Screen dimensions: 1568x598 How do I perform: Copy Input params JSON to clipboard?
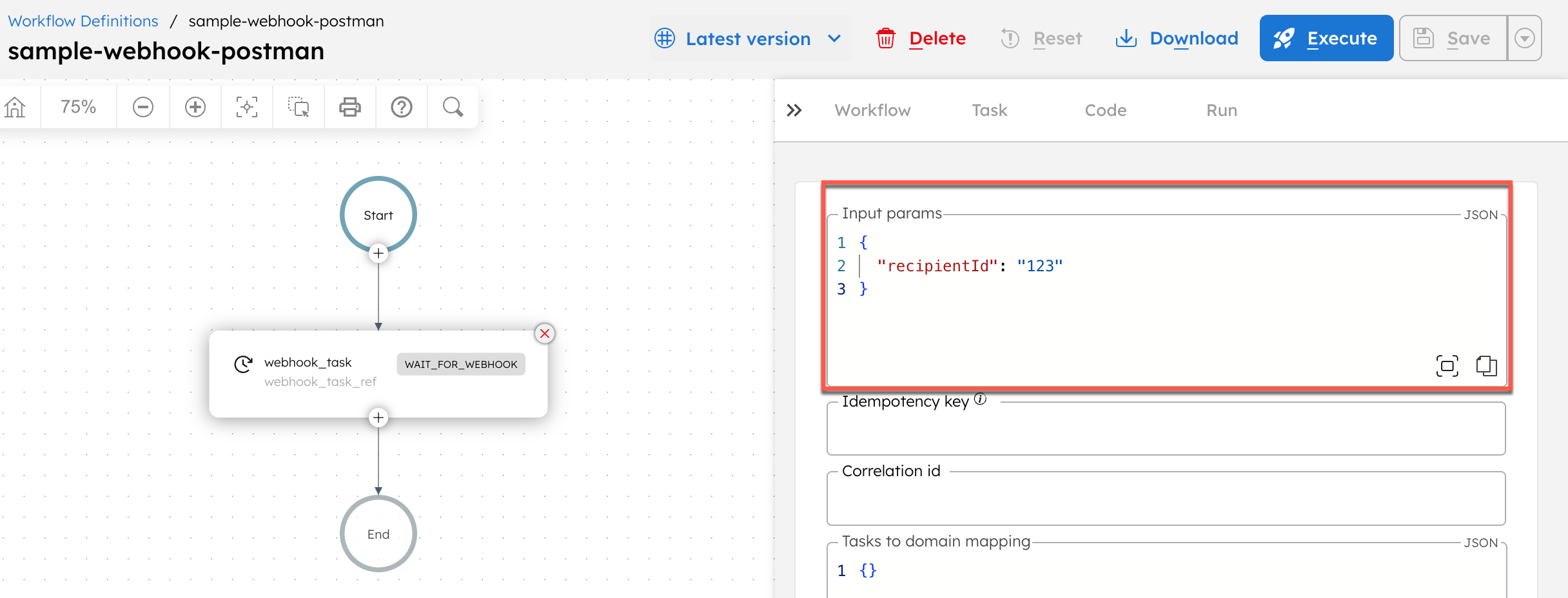click(1487, 366)
